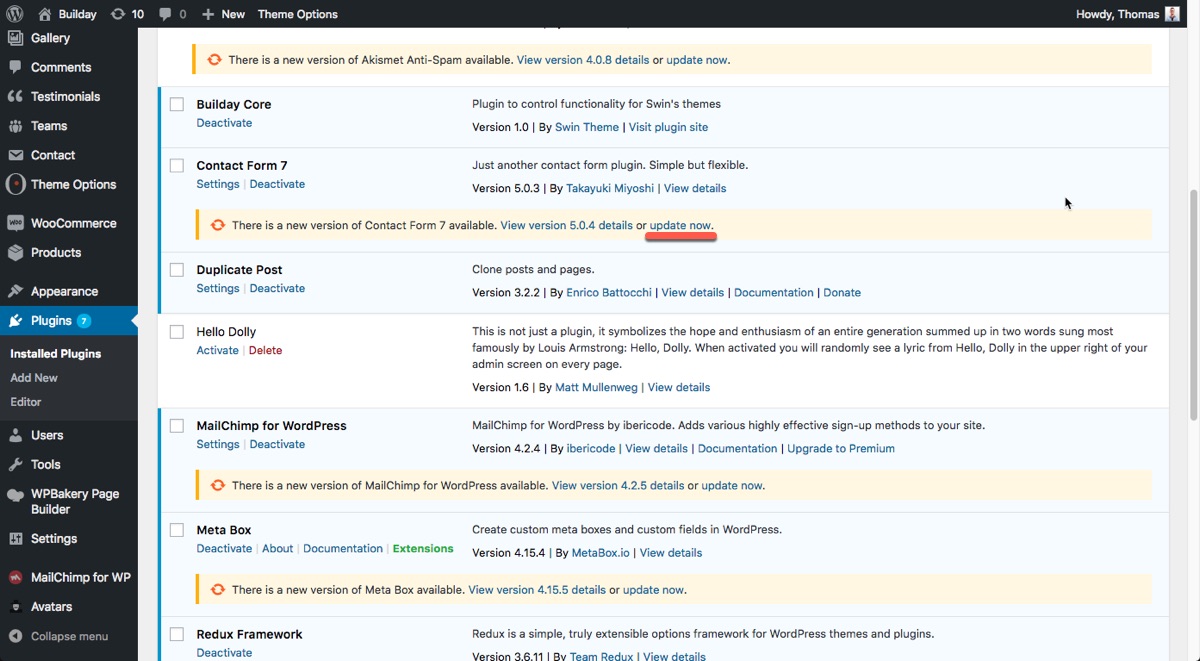Click the Collapse menu label

click(x=69, y=636)
